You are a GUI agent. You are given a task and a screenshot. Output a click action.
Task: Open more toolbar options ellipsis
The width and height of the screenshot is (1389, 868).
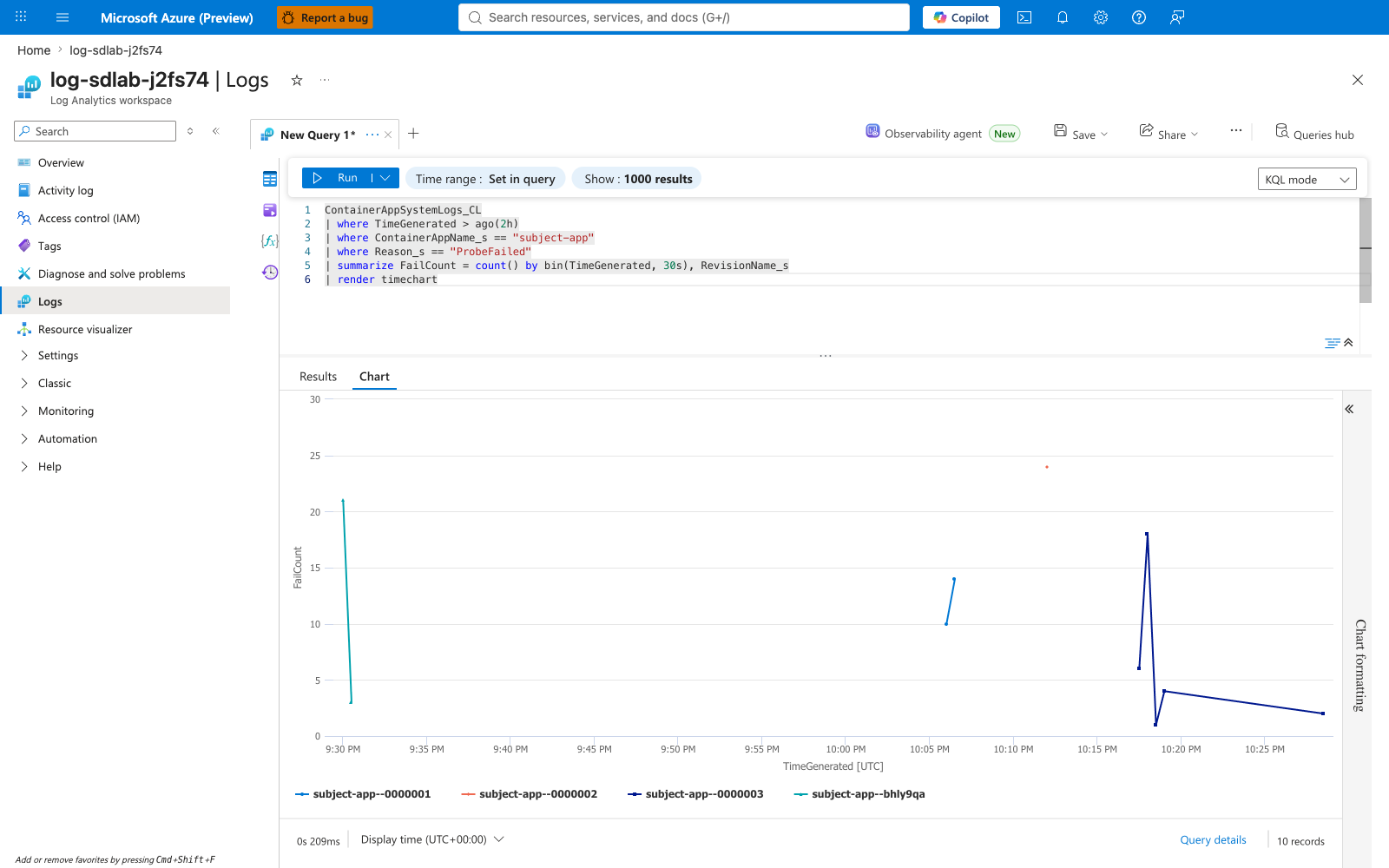pyautogui.click(x=1236, y=130)
